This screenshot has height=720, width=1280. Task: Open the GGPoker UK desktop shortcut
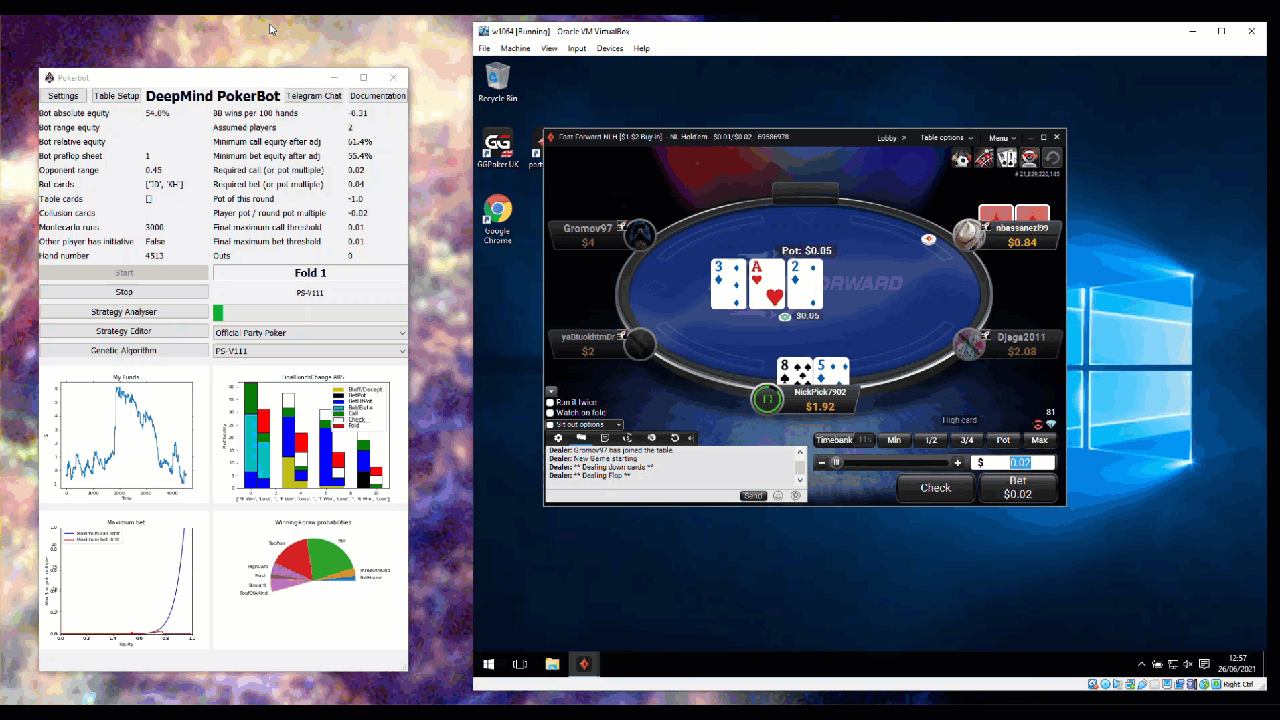point(498,148)
